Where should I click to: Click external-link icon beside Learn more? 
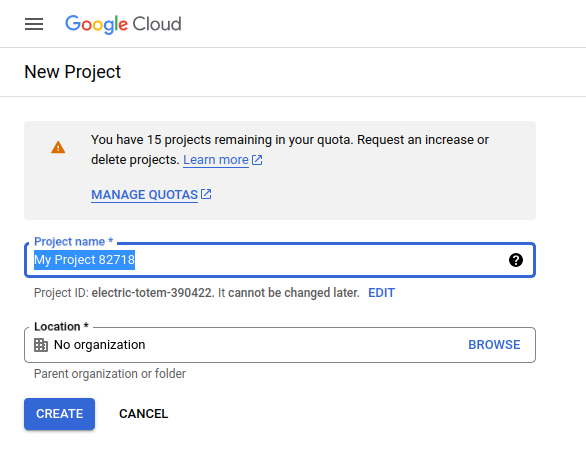[257, 160]
